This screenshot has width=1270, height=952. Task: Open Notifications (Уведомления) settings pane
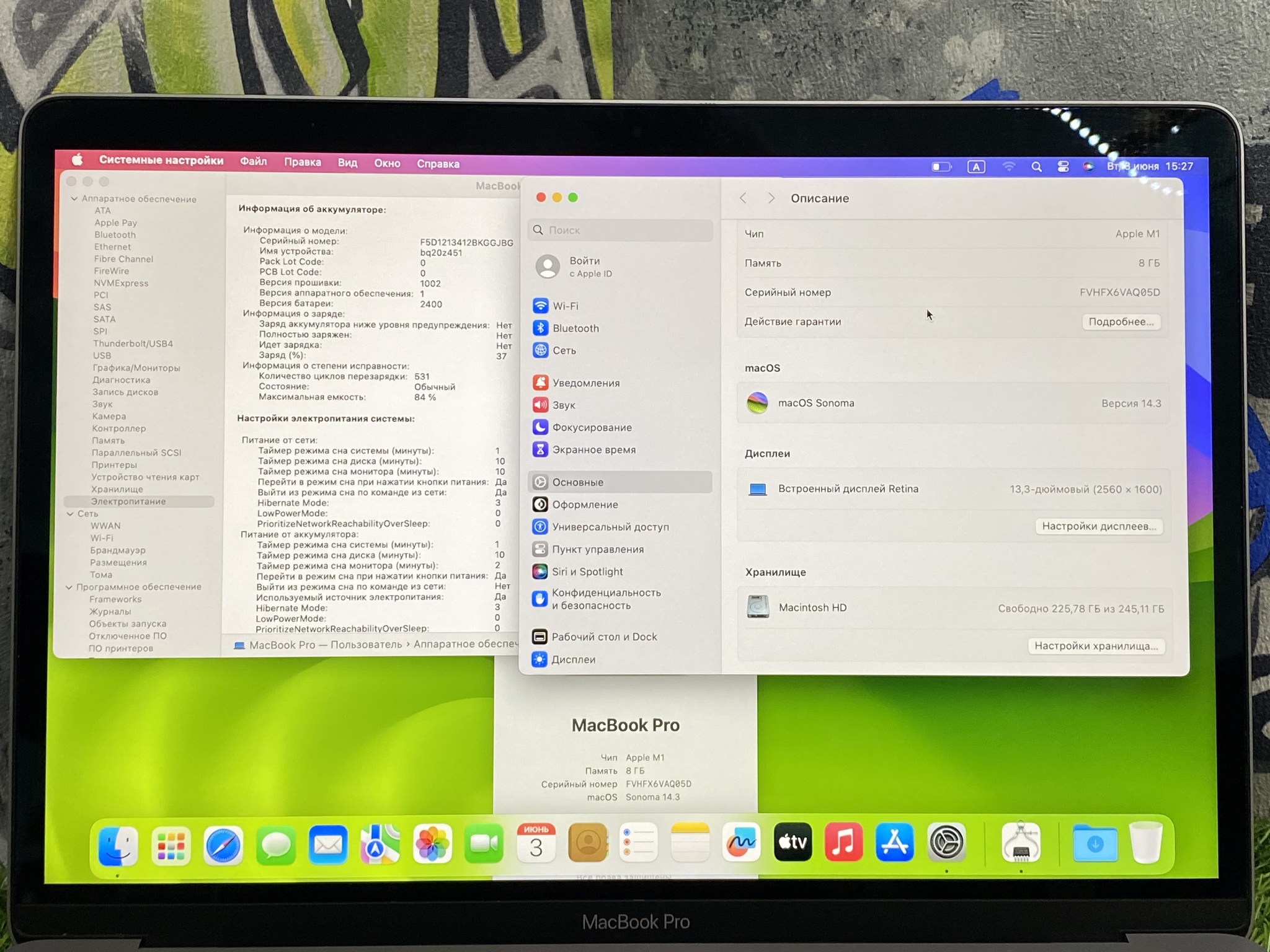[585, 383]
